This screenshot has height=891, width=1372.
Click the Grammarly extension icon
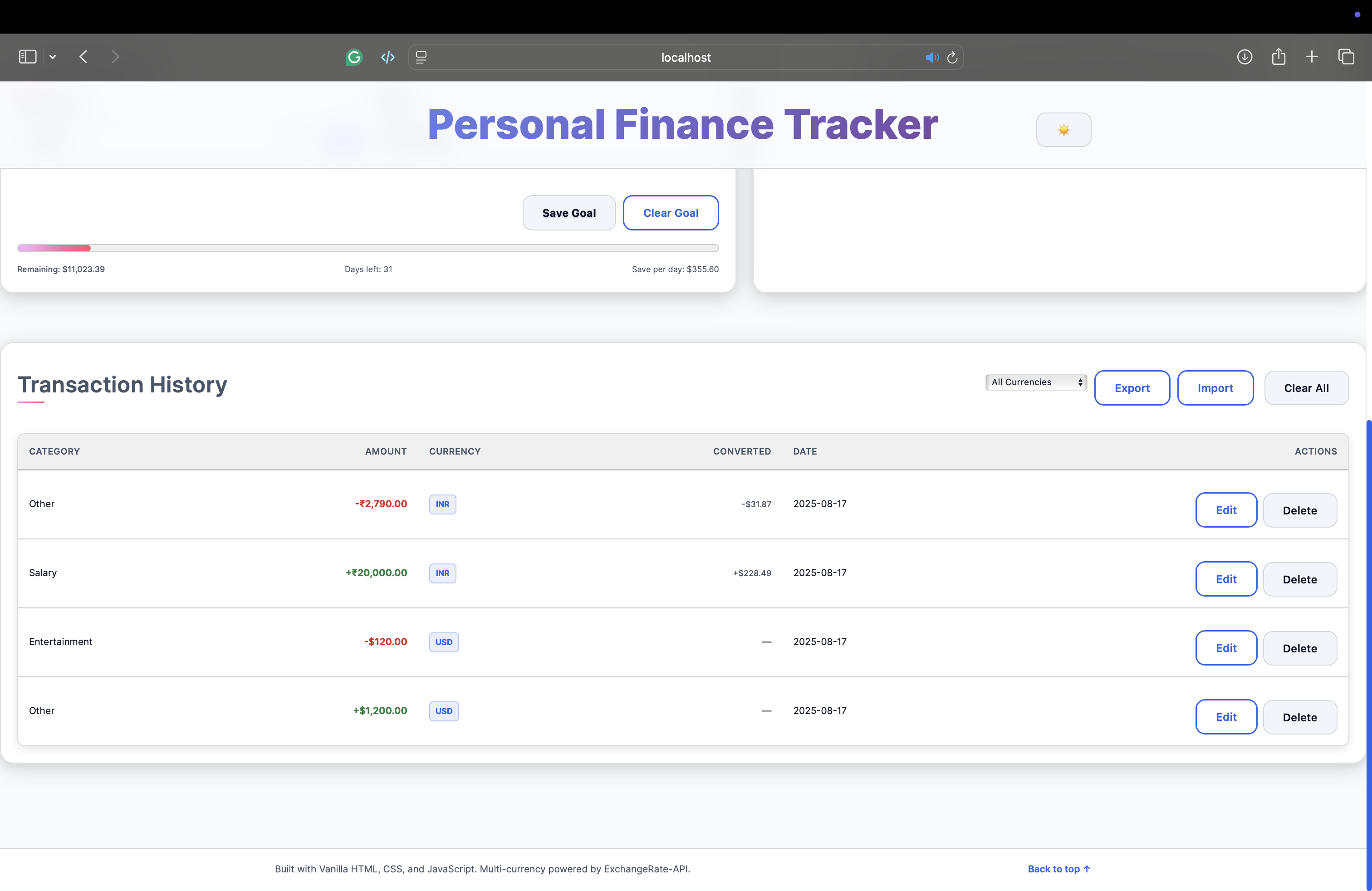(x=354, y=57)
